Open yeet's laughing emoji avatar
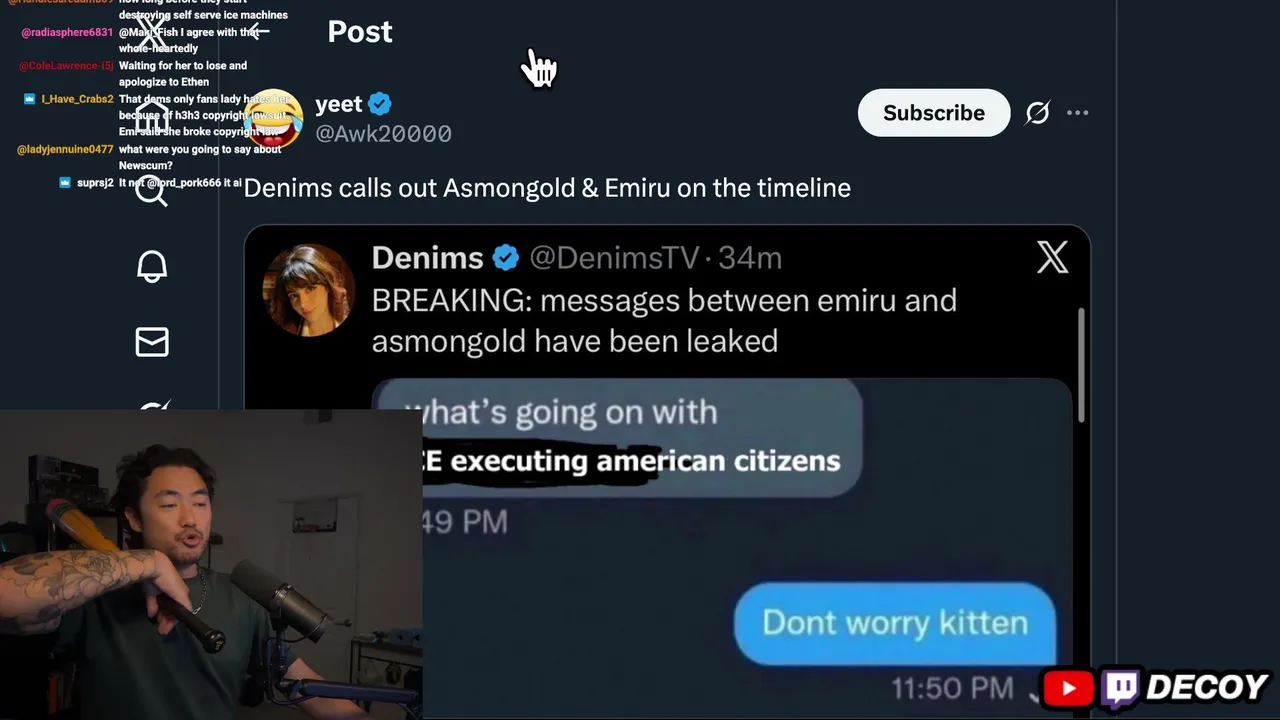Screen dimensions: 1280x720 [x=273, y=118]
